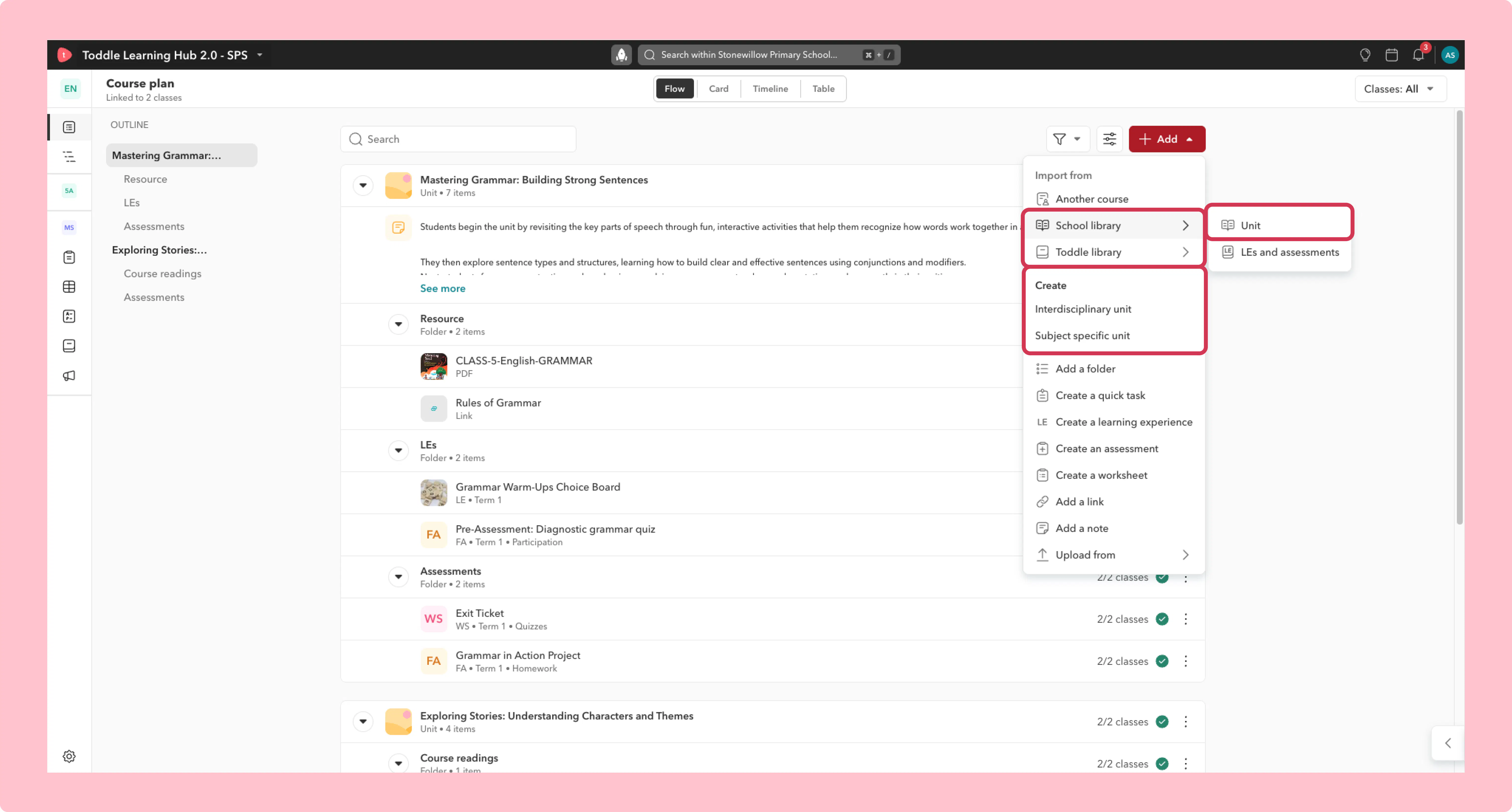Viewport: 1512px width, 812px height.
Task: Select Mastering Grammar in the outline
Action: [x=181, y=156]
